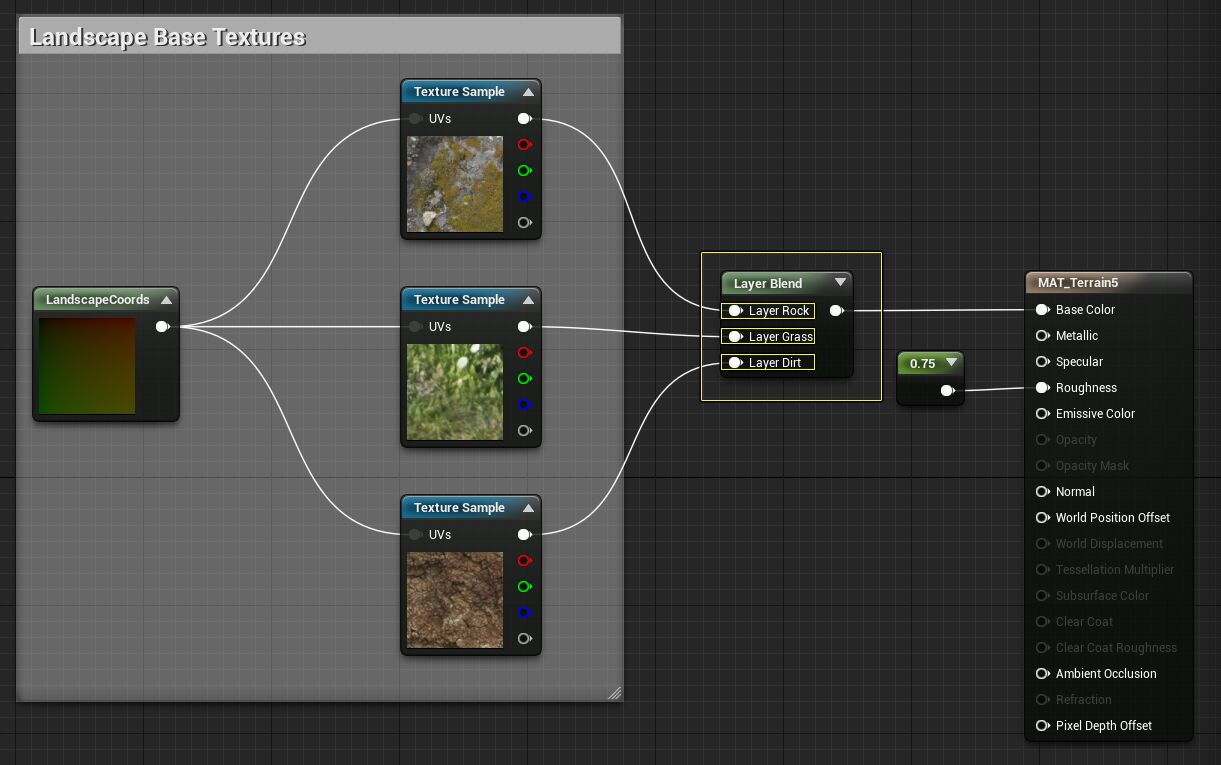This screenshot has width=1221, height=765.
Task: Click the blue channel pin on the dirt Texture Sample
Action: click(523, 613)
